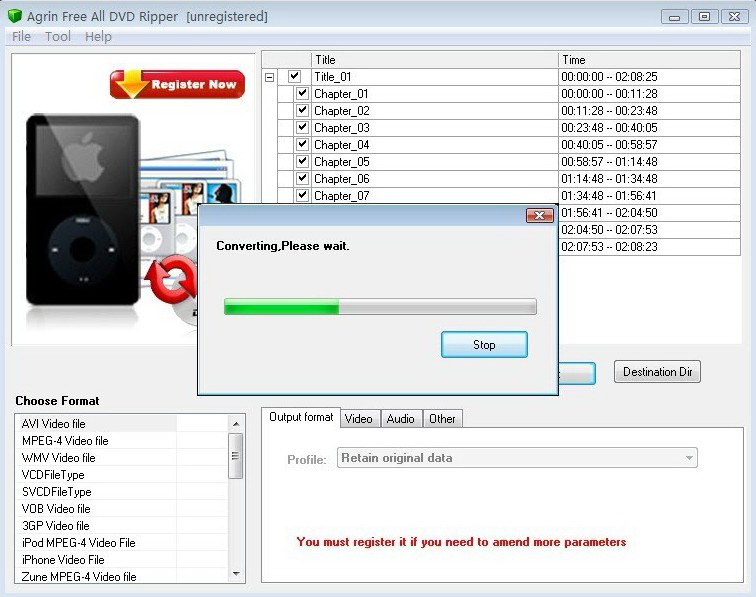Image resolution: width=756 pixels, height=597 pixels.
Task: Uncheck the Chapter_06 checkbox
Action: [x=302, y=178]
